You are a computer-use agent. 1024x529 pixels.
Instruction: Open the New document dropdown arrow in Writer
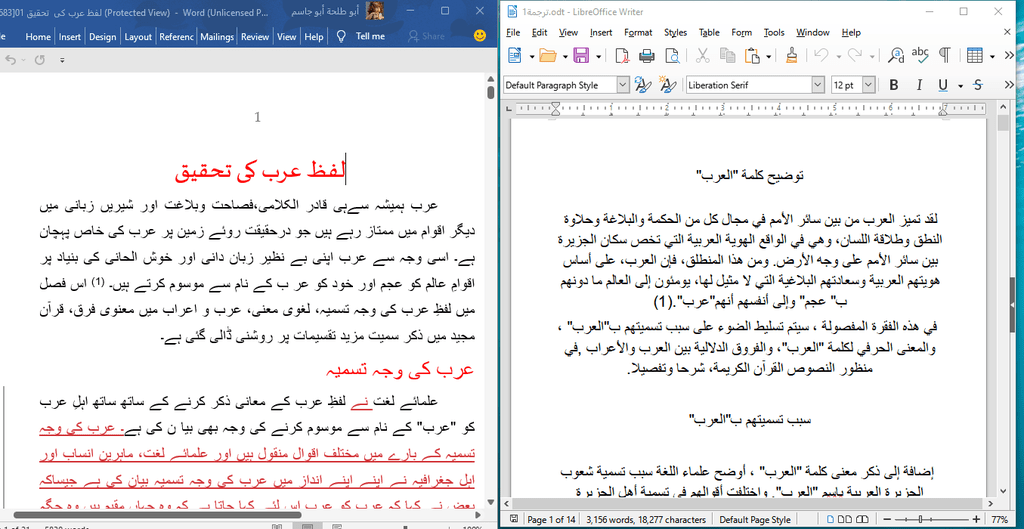(x=532, y=57)
